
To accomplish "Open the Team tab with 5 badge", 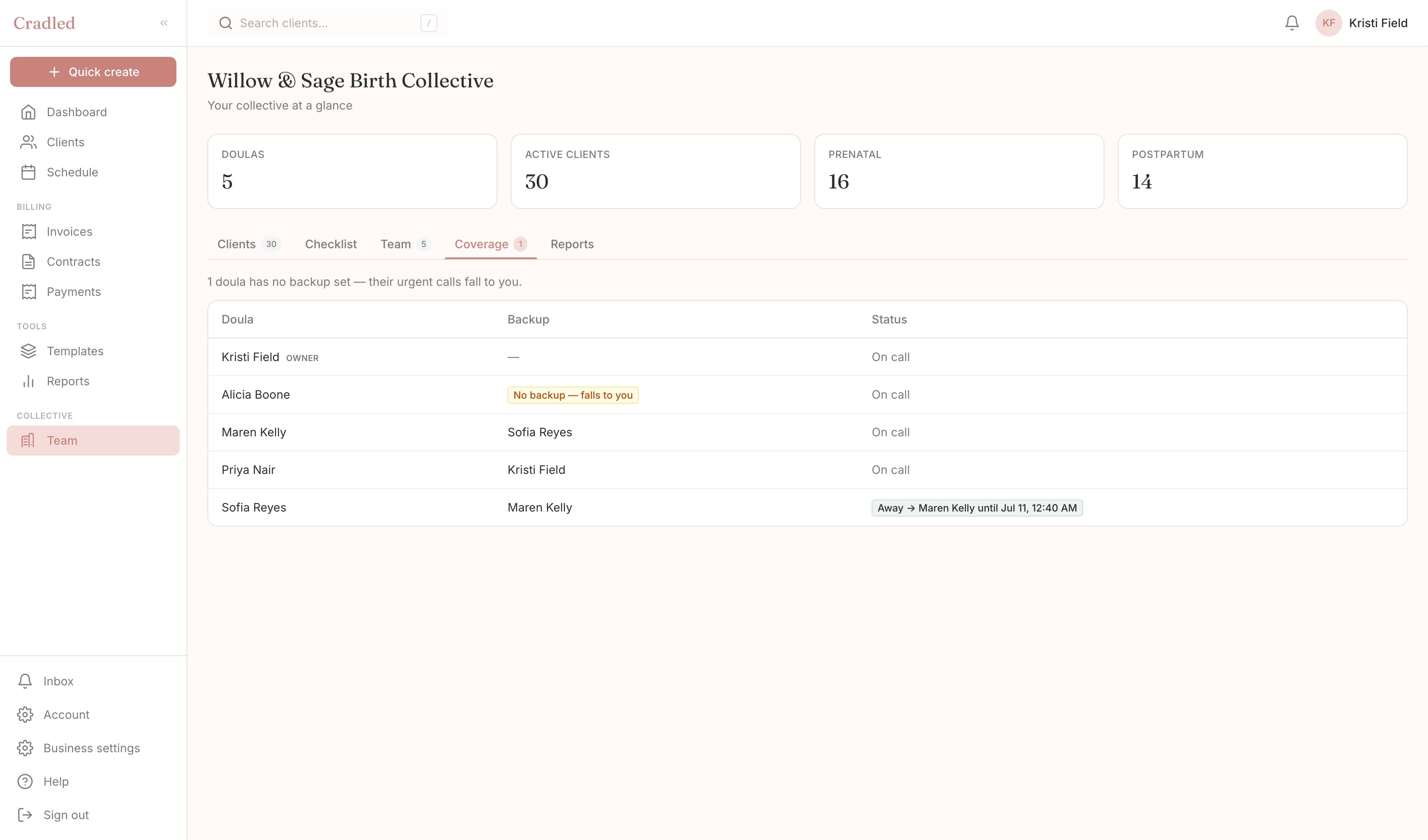I will coord(405,244).
